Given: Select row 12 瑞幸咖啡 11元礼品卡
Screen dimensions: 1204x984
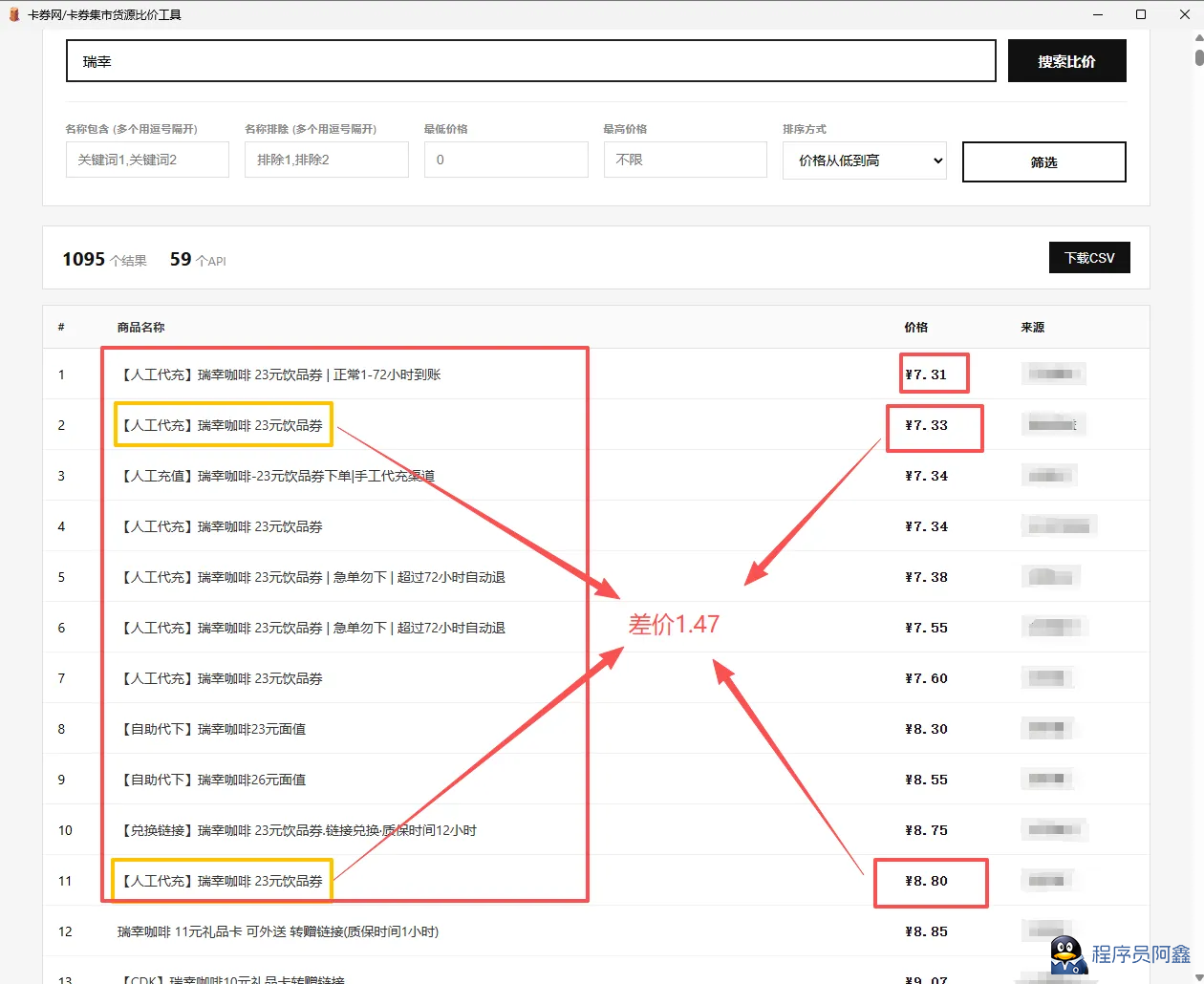Looking at the screenshot, I should click(278, 931).
